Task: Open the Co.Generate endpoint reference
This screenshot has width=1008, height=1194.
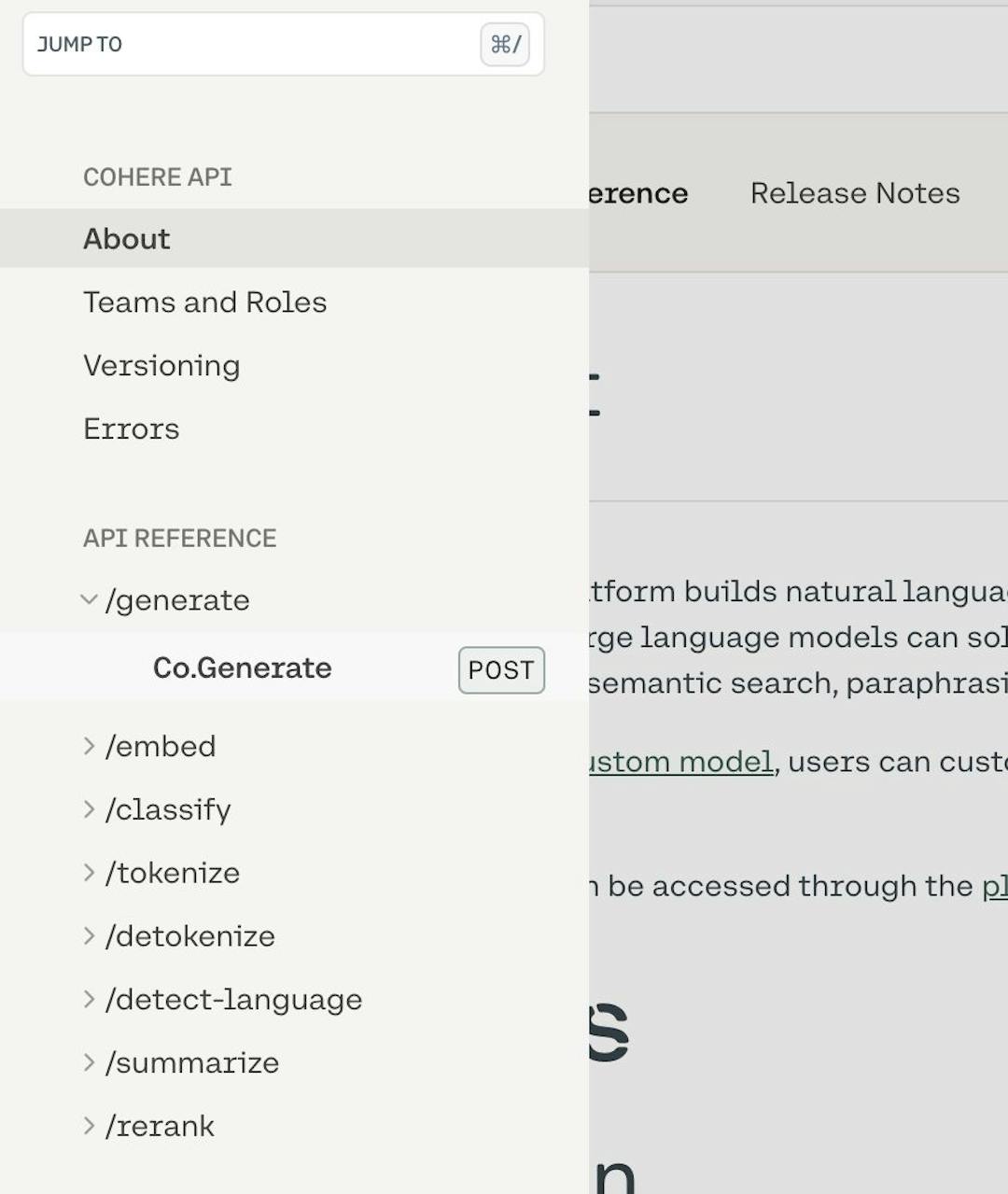Action: pyautogui.click(x=242, y=667)
